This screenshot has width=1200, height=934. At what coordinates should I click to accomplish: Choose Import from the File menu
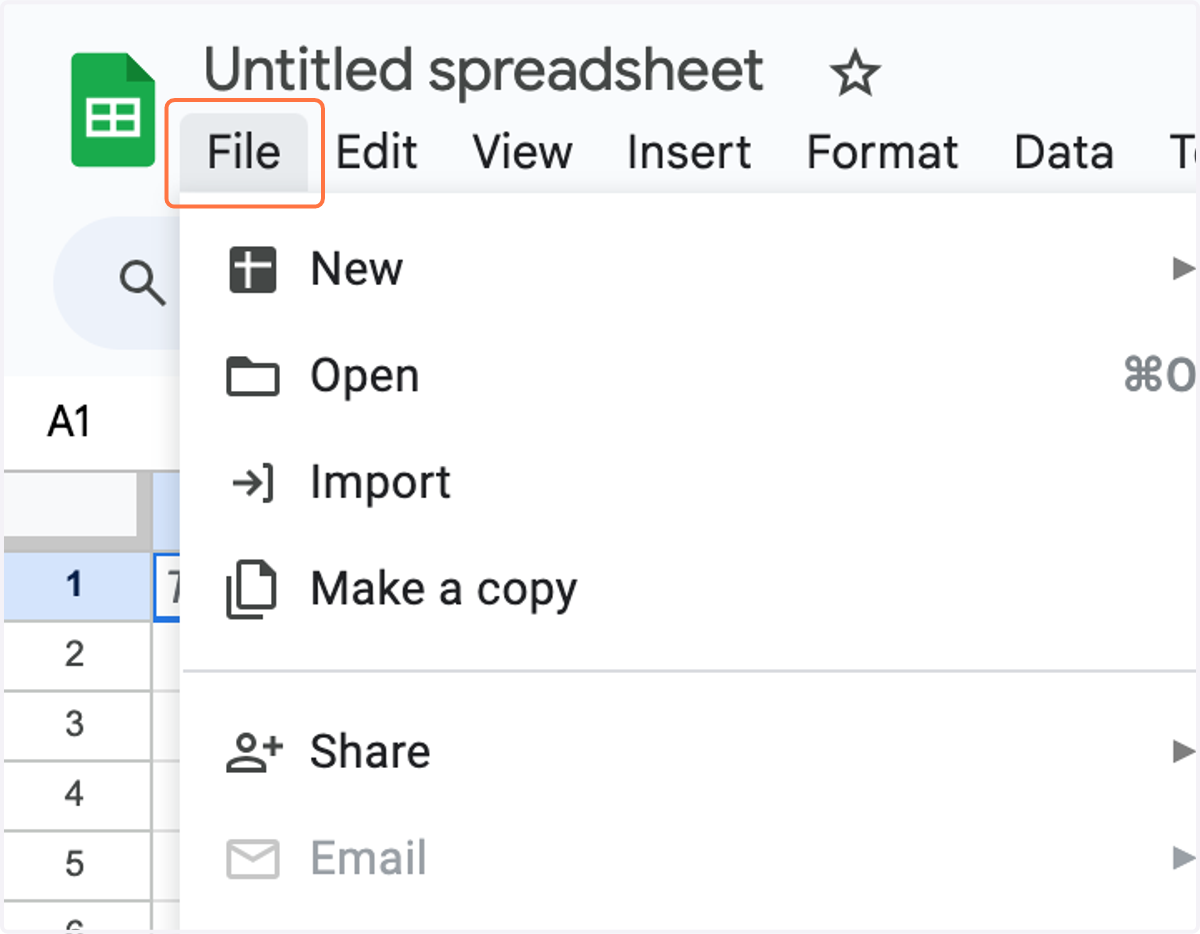coord(688,483)
